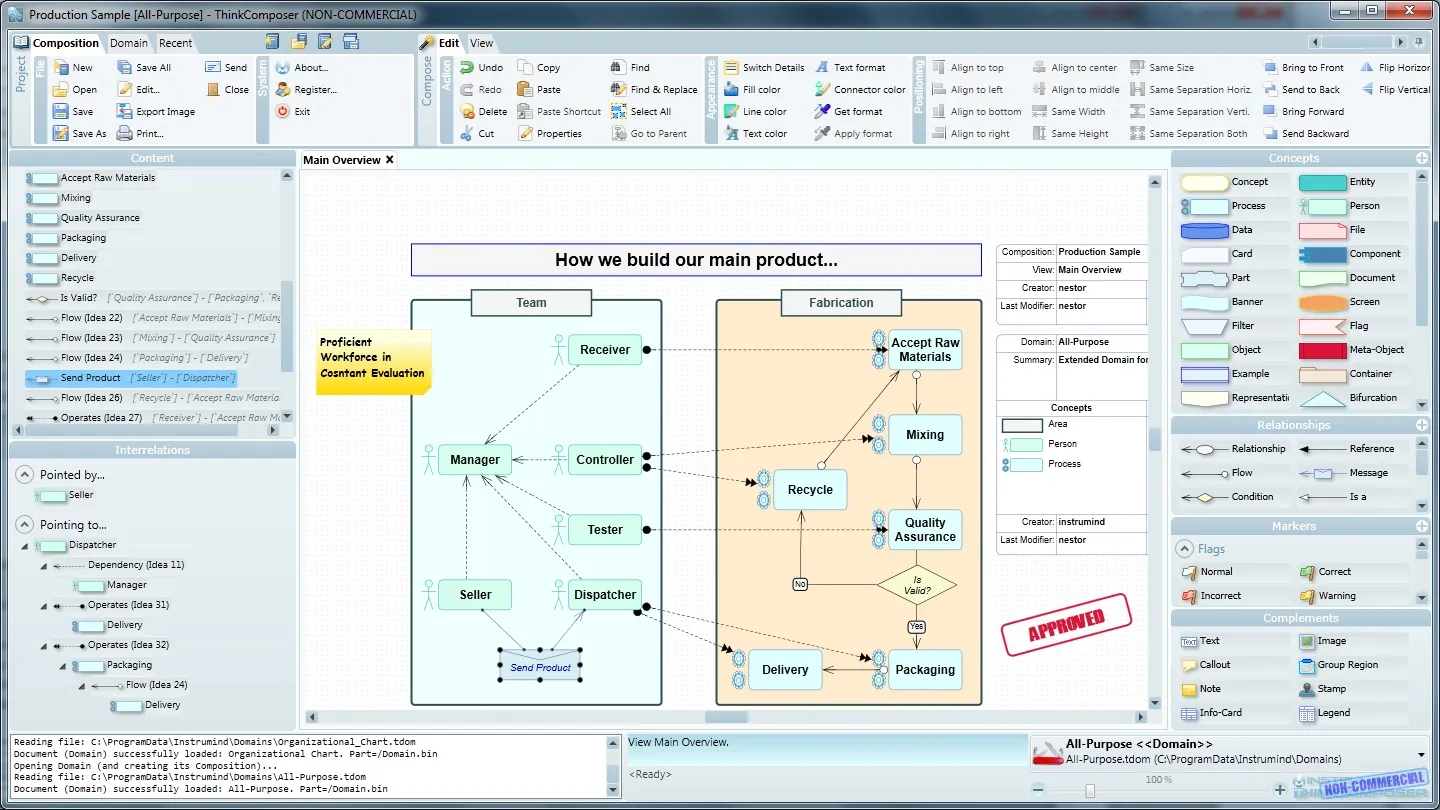Click the canvas horizontal scrollbar thumb

click(x=726, y=717)
